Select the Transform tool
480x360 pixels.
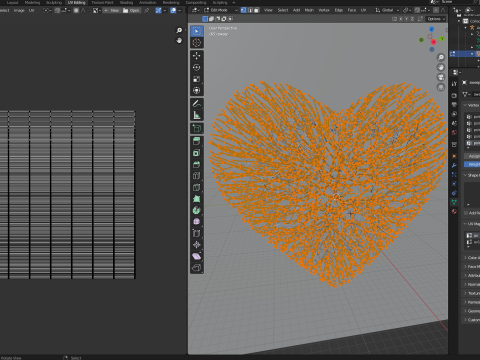[197, 90]
